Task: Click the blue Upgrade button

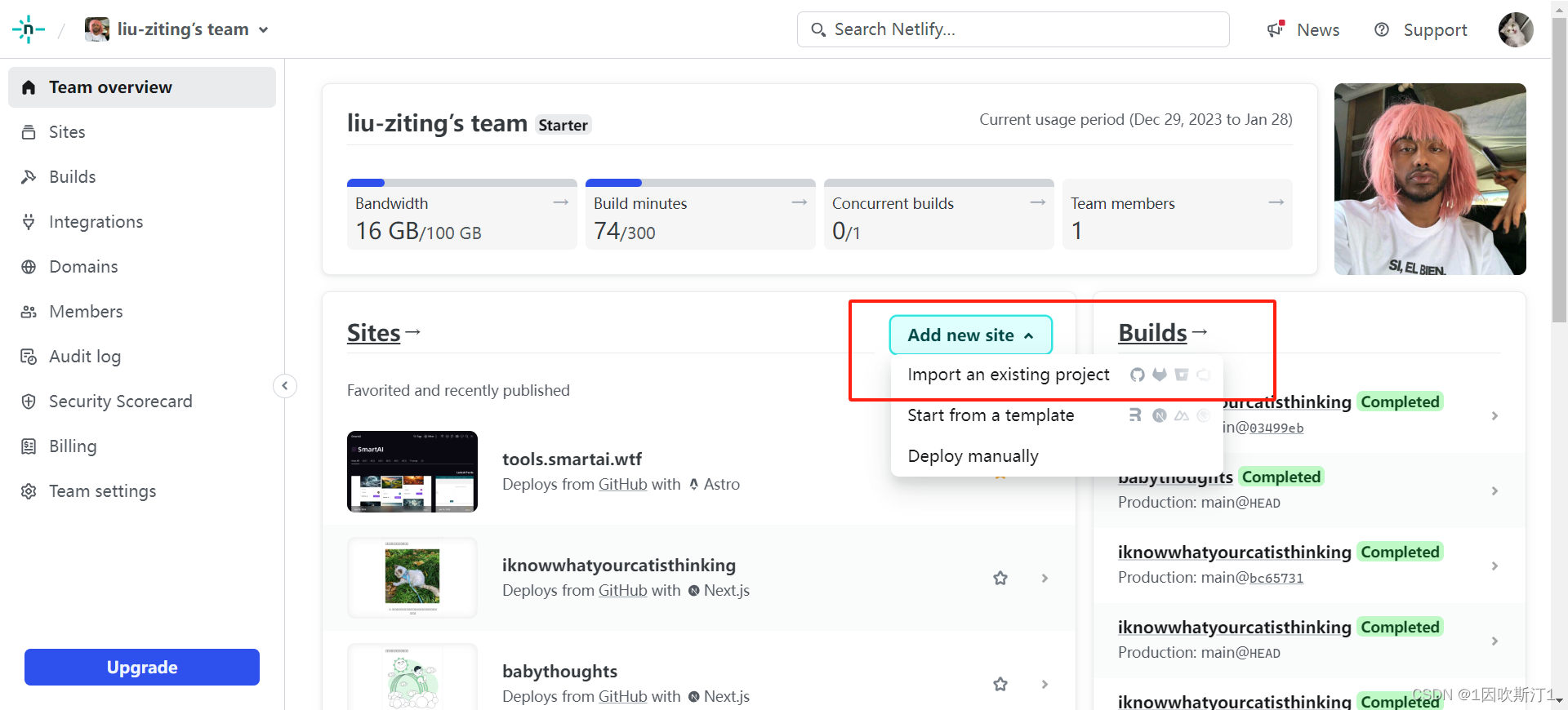Action: 142,668
